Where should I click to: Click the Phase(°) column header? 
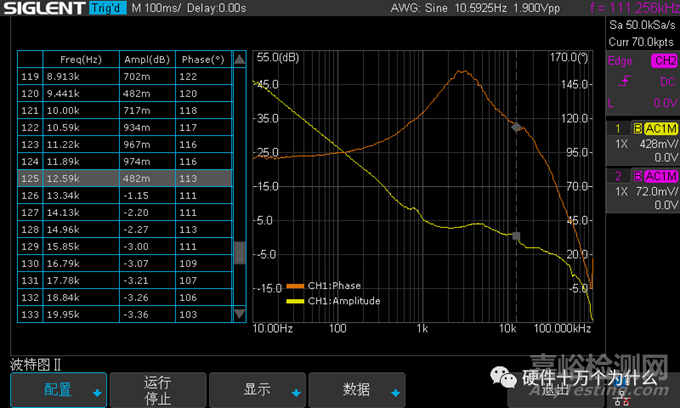tap(201, 59)
